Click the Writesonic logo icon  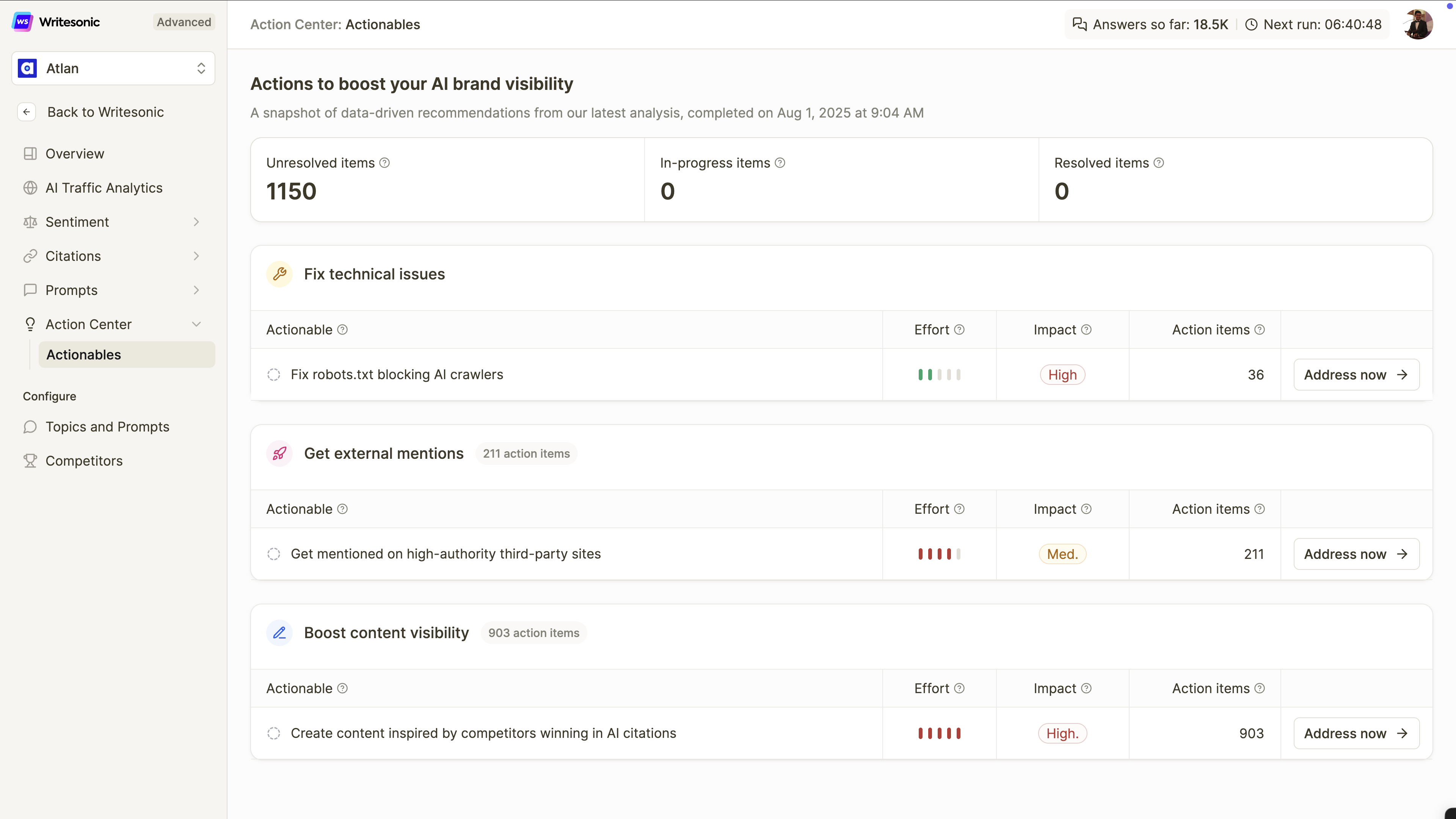pyautogui.click(x=23, y=22)
